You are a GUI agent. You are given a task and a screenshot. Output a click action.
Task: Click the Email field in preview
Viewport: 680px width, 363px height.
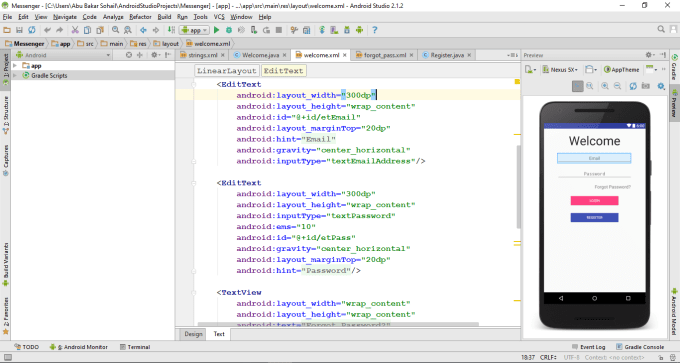(594, 158)
